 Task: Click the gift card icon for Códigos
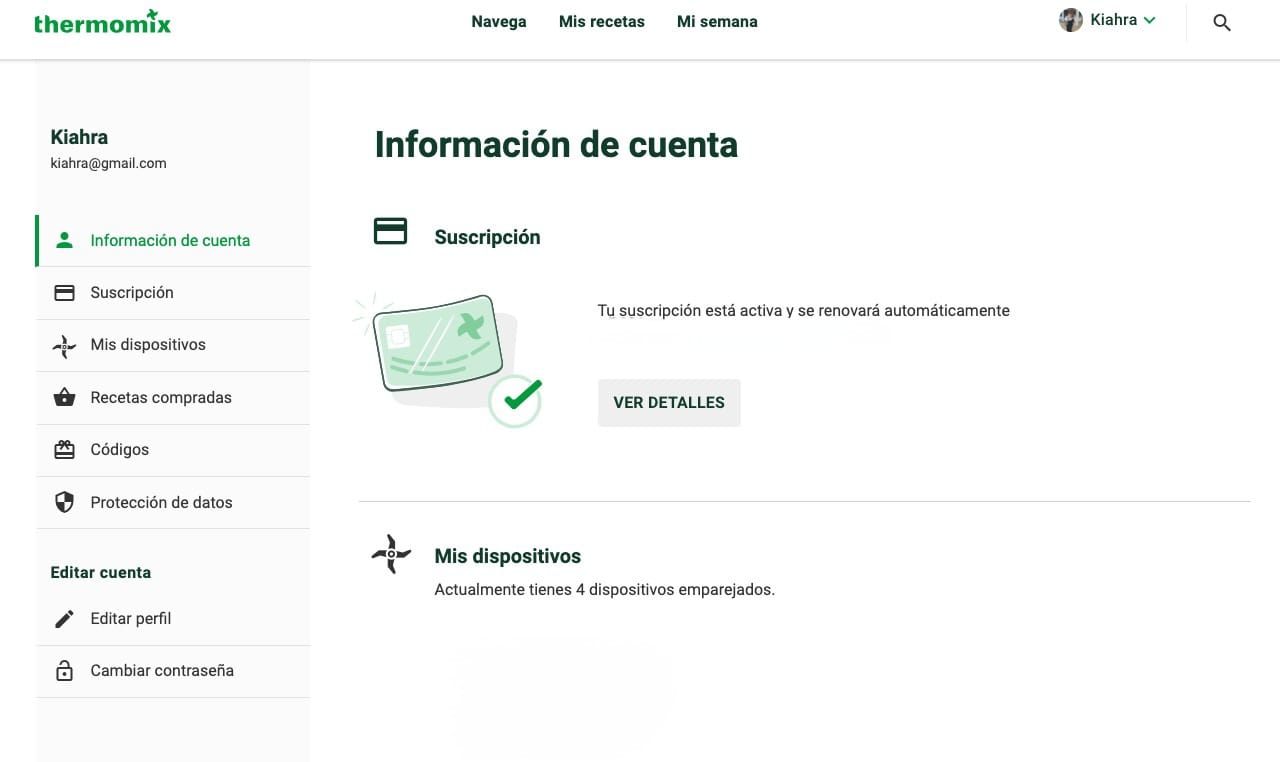click(x=64, y=450)
